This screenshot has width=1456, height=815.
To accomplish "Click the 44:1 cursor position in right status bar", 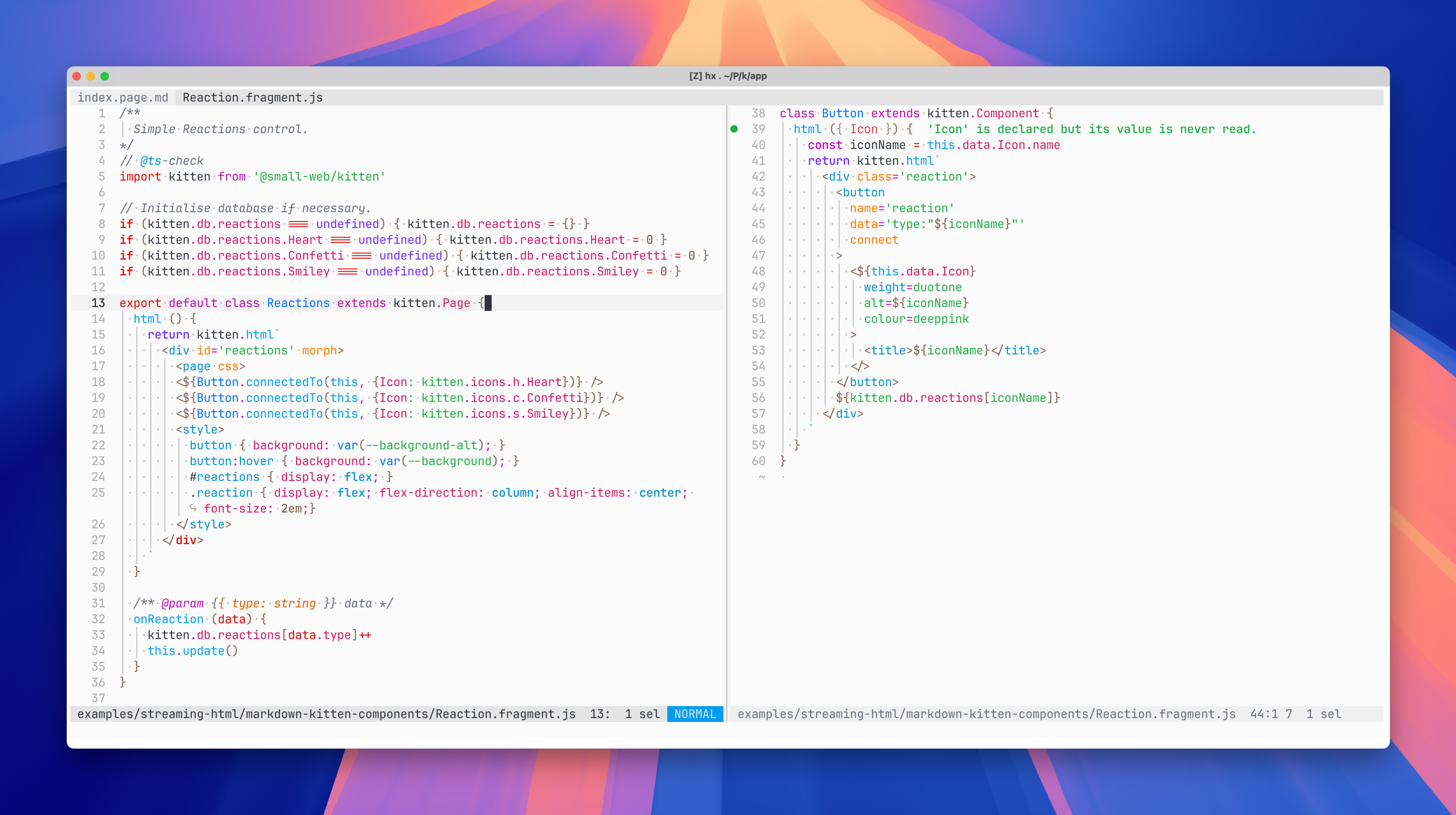I will coord(1264,714).
